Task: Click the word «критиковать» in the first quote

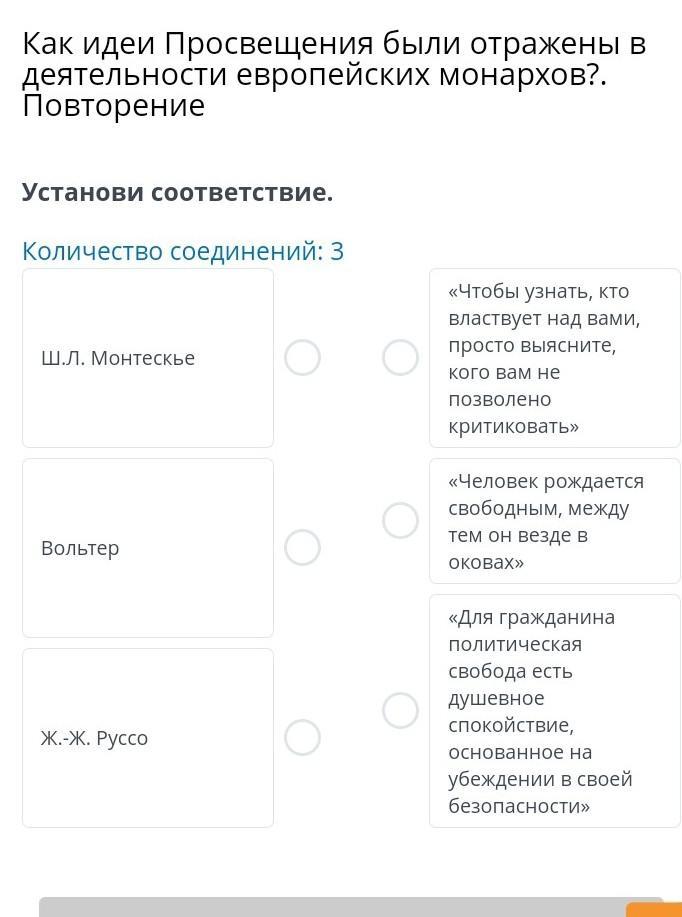Action: pyautogui.click(x=514, y=426)
